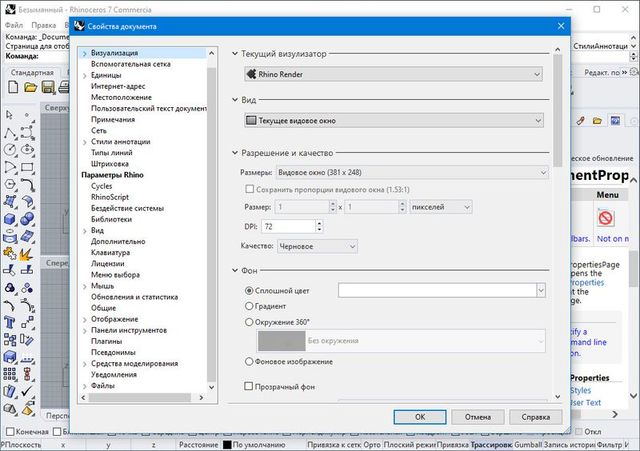Select the Фоновое изображение radio option
640x451 pixels.
(250, 361)
